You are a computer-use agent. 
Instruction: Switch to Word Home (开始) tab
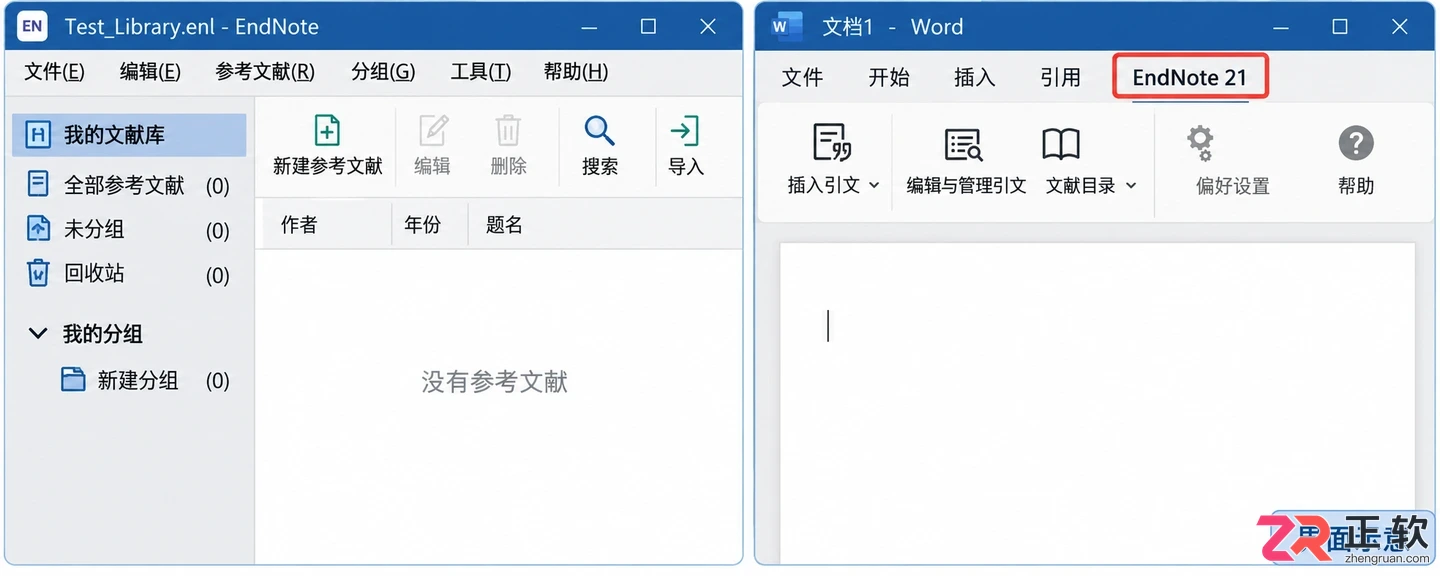tap(889, 78)
